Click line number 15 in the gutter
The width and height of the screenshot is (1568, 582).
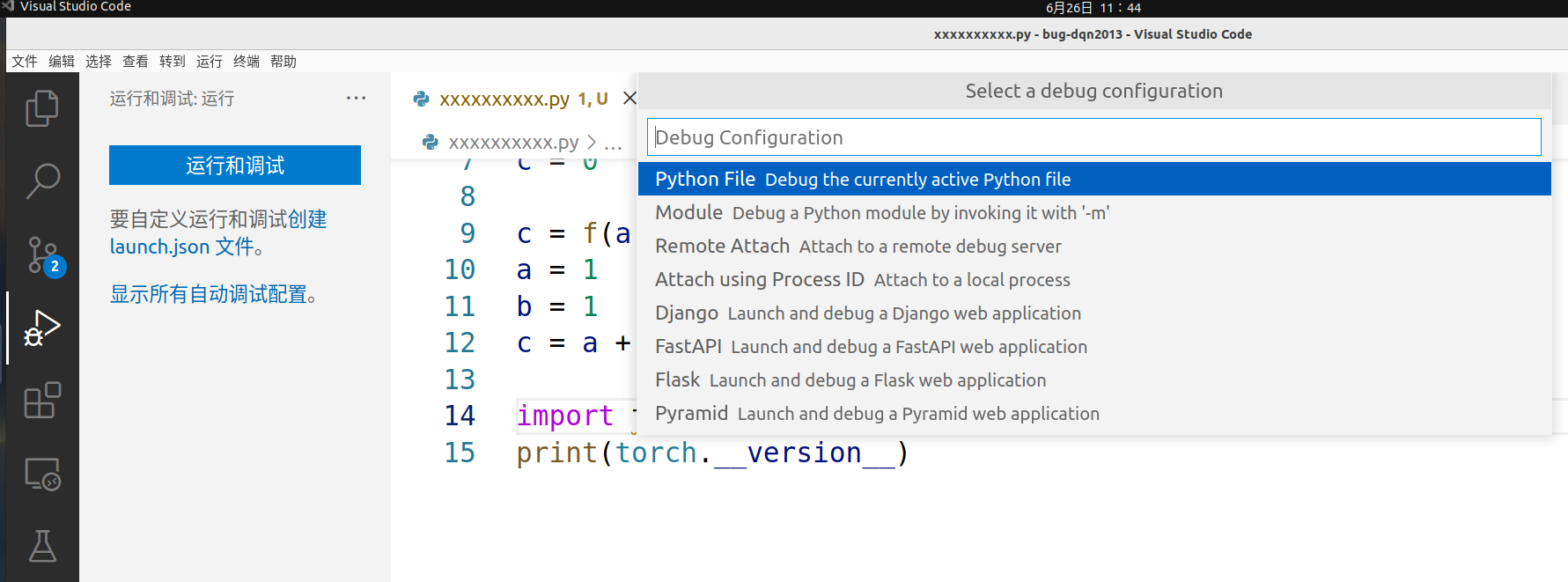[x=460, y=453]
